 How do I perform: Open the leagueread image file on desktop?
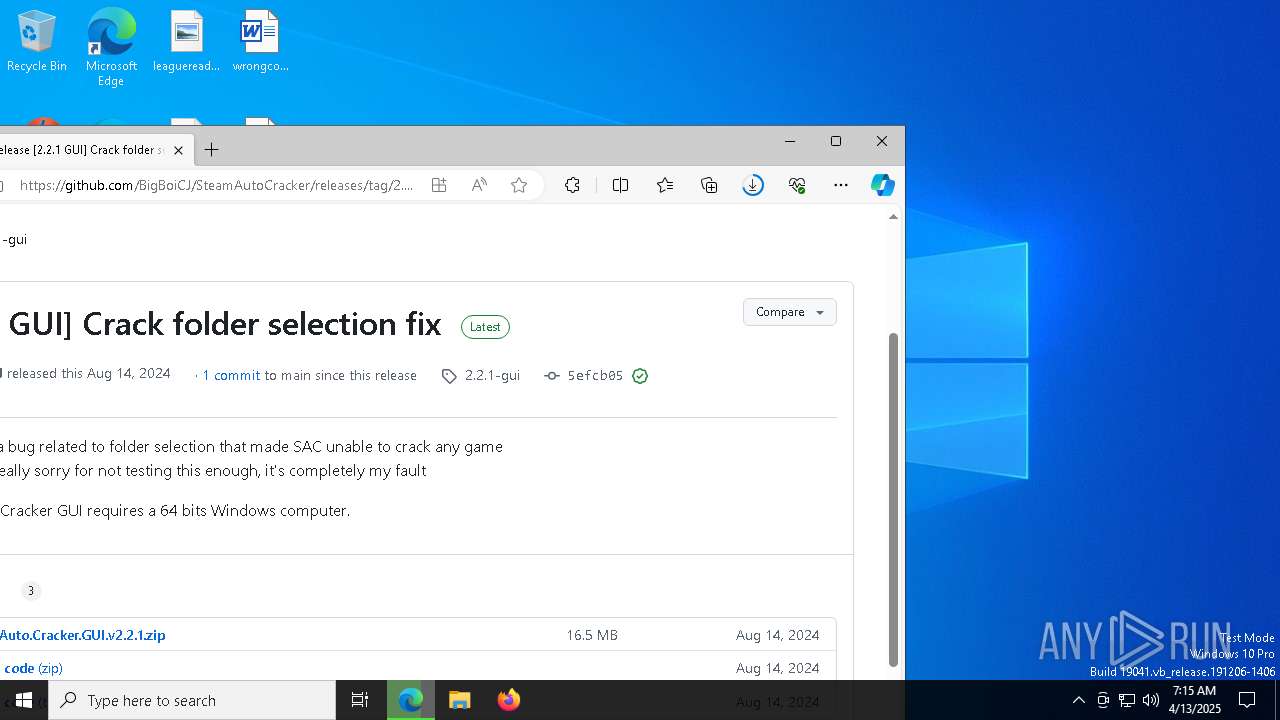tap(186, 42)
